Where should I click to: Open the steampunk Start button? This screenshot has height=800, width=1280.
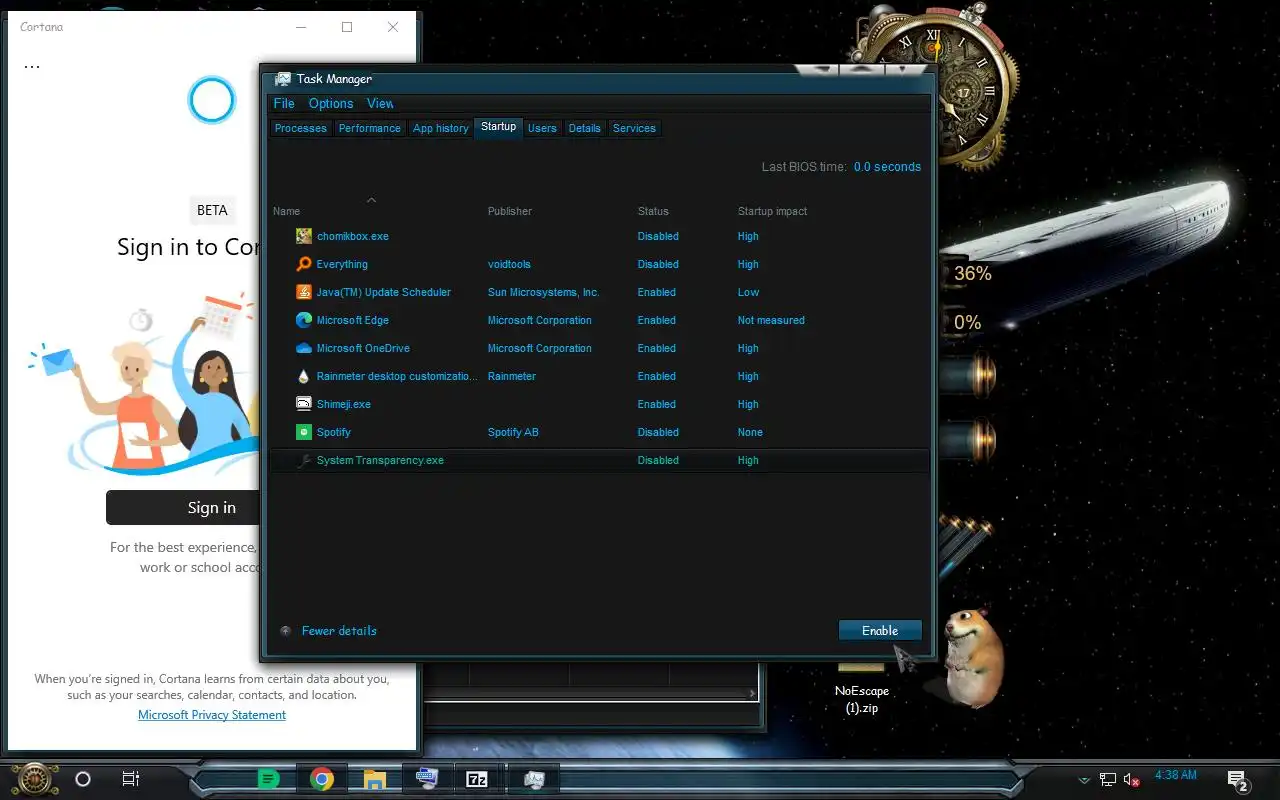(x=35, y=778)
